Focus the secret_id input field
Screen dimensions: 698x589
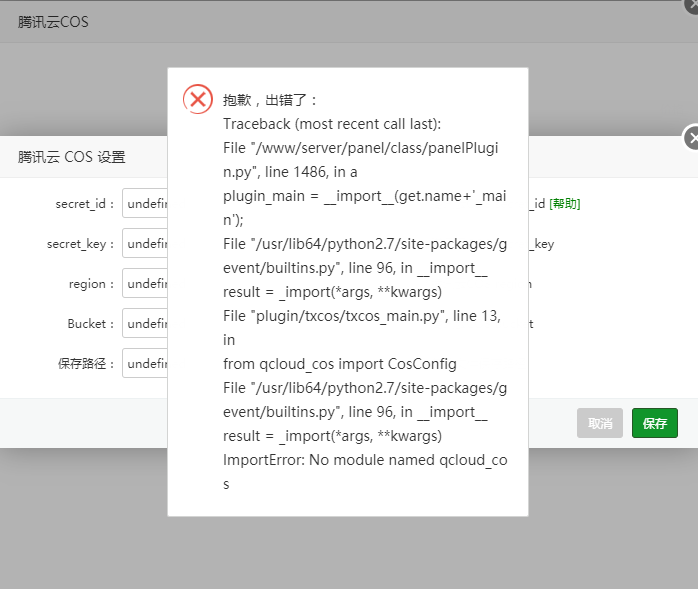click(x=145, y=203)
